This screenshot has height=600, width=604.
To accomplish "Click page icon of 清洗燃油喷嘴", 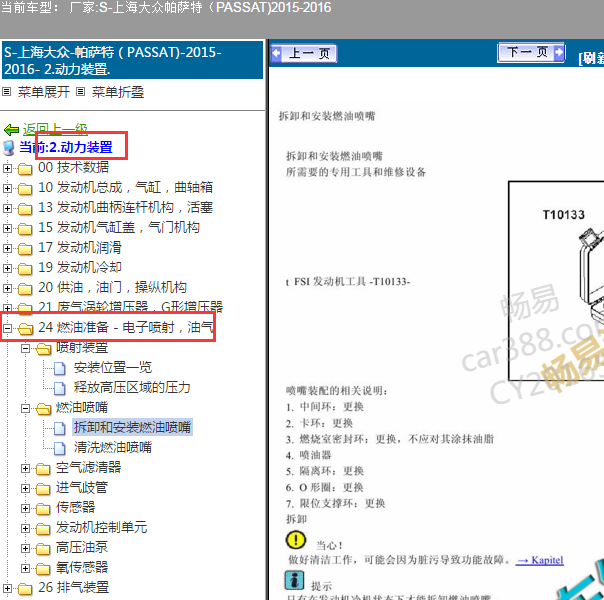I will tap(60, 448).
